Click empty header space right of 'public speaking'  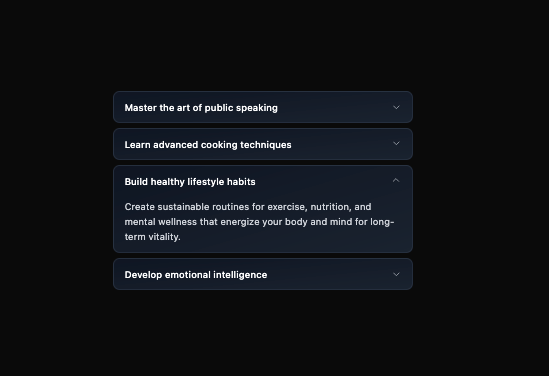334,107
